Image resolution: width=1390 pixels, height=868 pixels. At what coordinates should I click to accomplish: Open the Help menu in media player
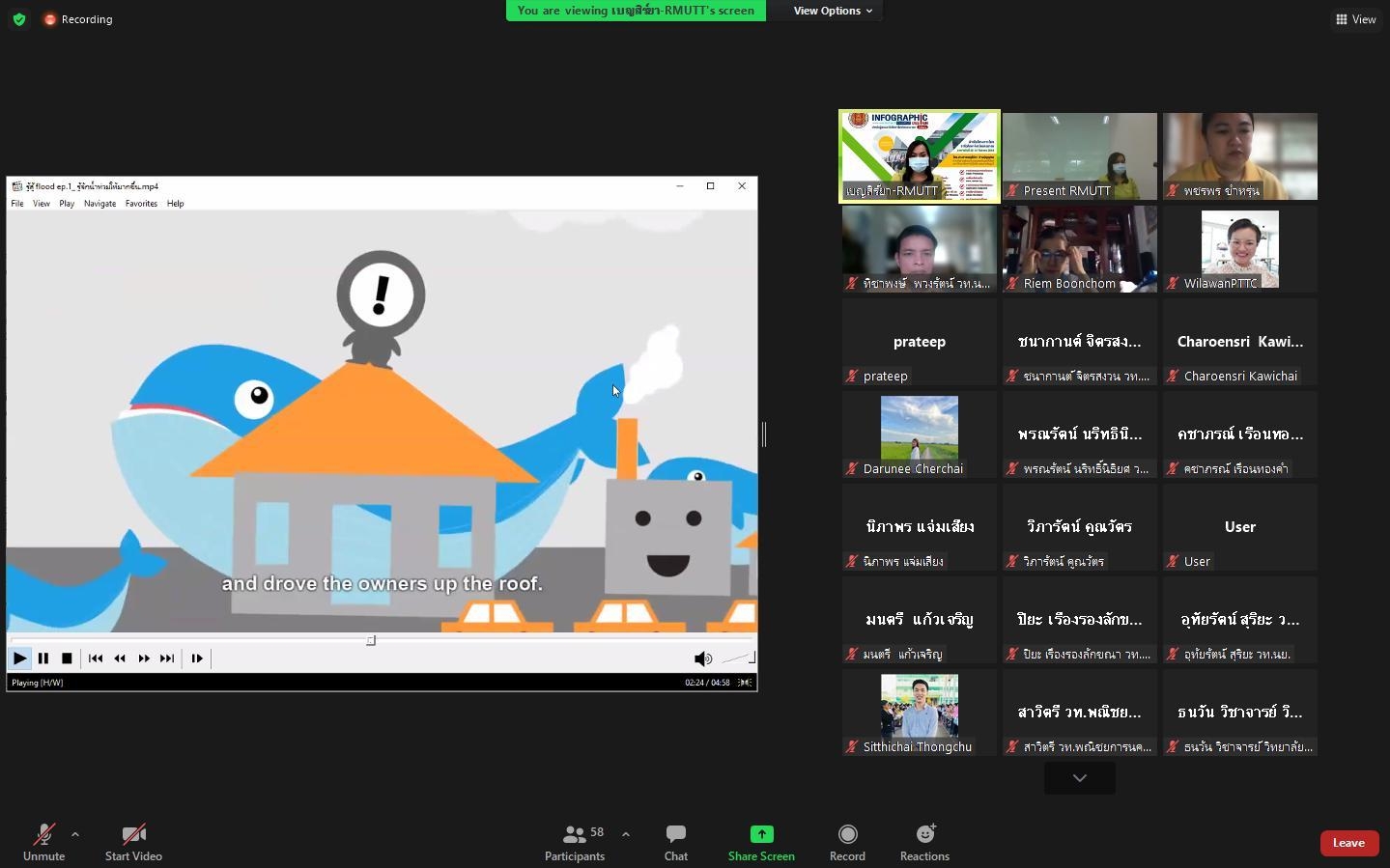point(175,204)
